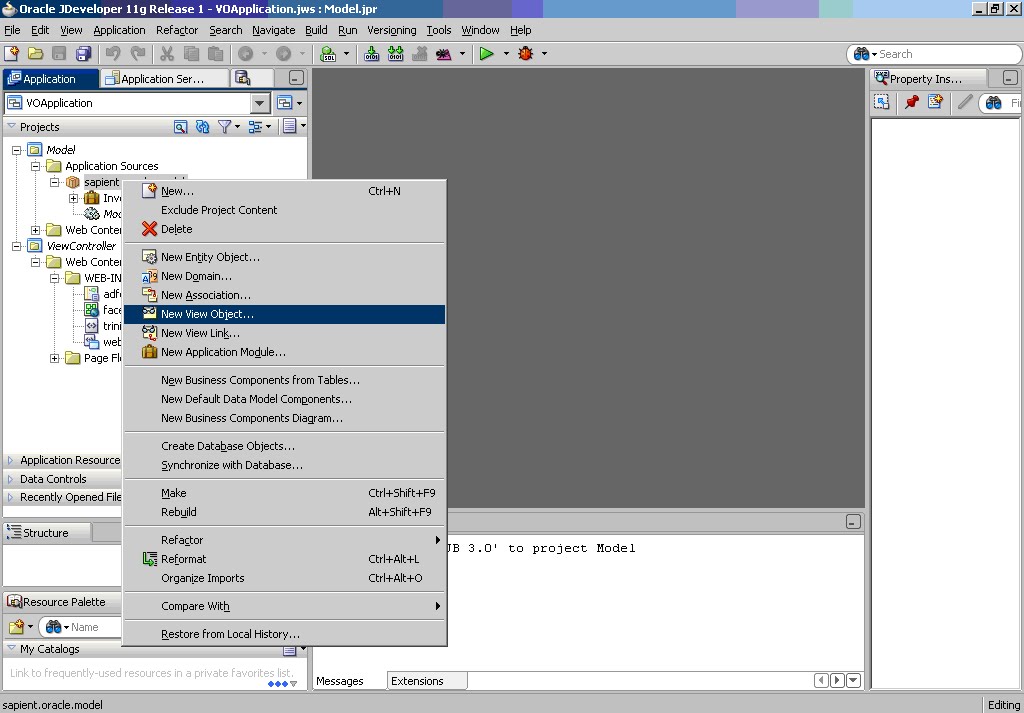Open the VOApplication combo box dropdown

coord(259,103)
